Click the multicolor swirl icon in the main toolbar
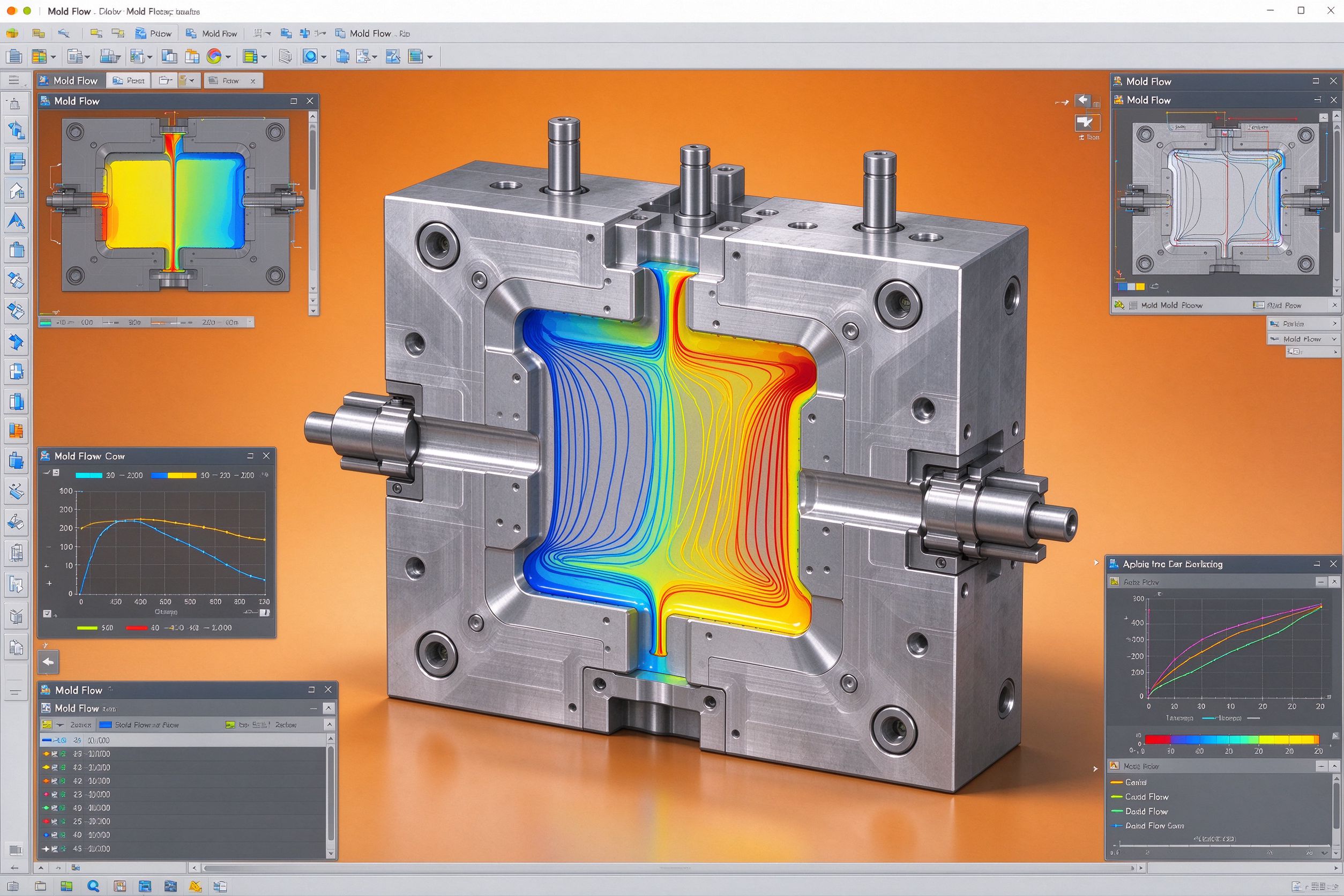This screenshot has width=1344, height=896. pyautogui.click(x=214, y=56)
